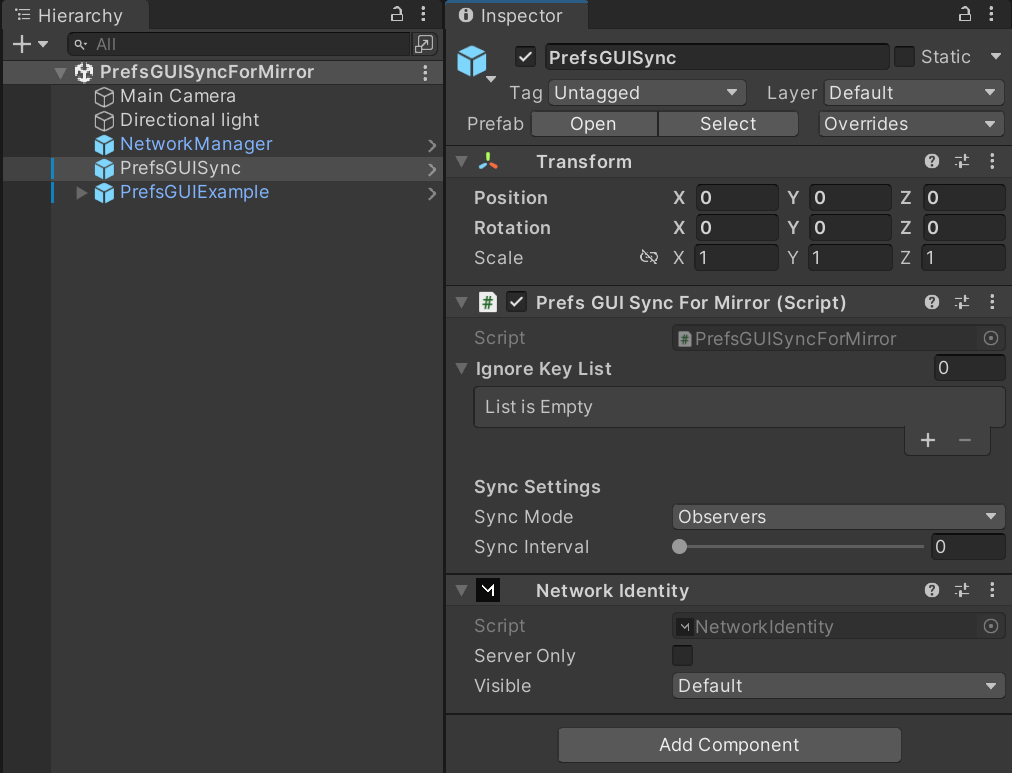Viewport: 1012px width, 773px height.
Task: Collapse the Transform component
Action: (461, 161)
